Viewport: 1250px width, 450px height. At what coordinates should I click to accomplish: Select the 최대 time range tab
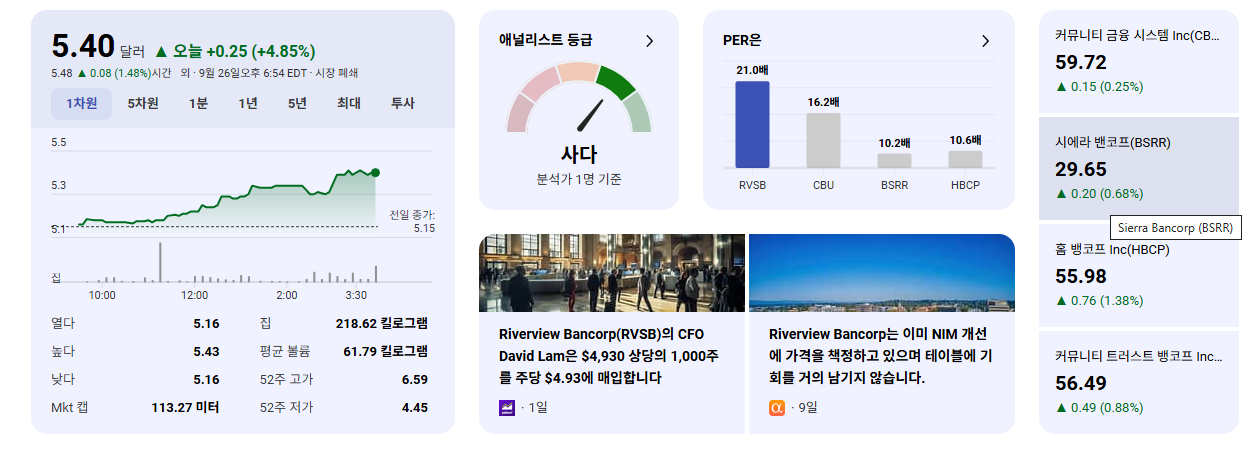click(x=349, y=103)
